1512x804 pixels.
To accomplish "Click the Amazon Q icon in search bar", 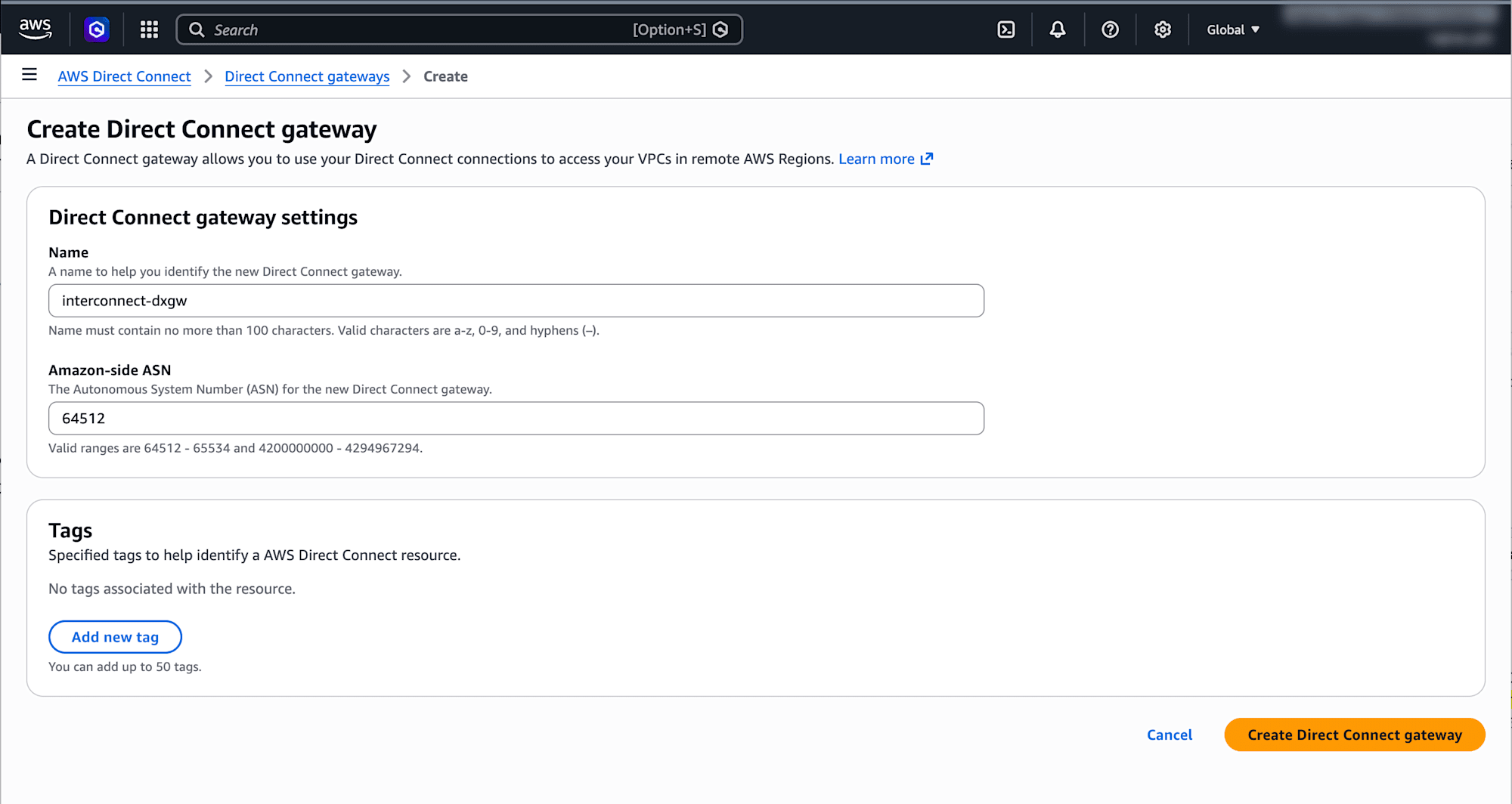I will pyautogui.click(x=720, y=29).
